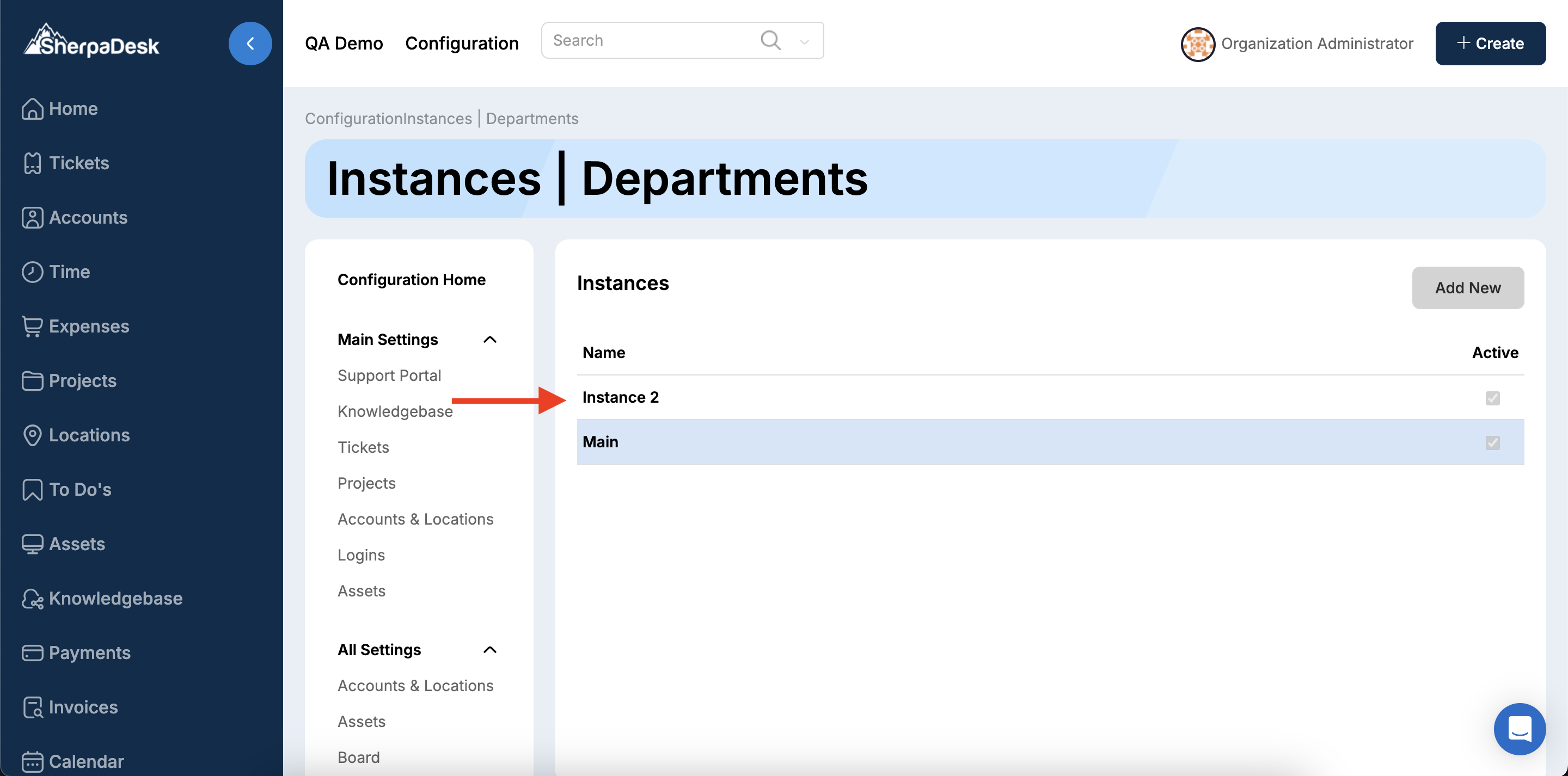Click the Add New button

[x=1467, y=288]
